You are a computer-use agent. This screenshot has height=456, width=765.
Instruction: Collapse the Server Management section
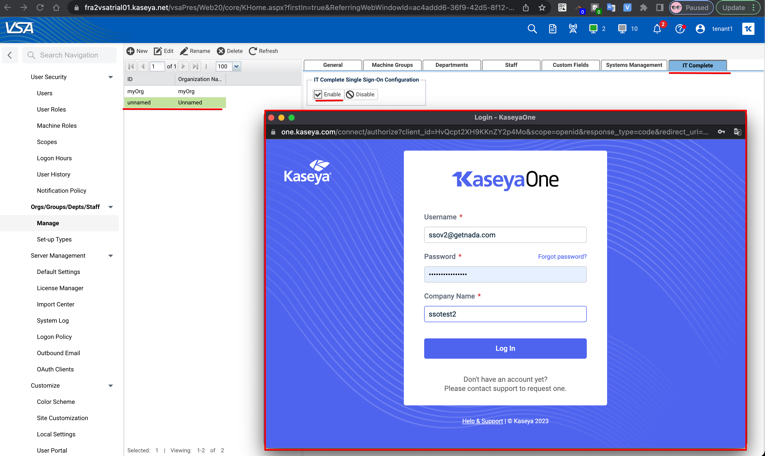(x=110, y=256)
